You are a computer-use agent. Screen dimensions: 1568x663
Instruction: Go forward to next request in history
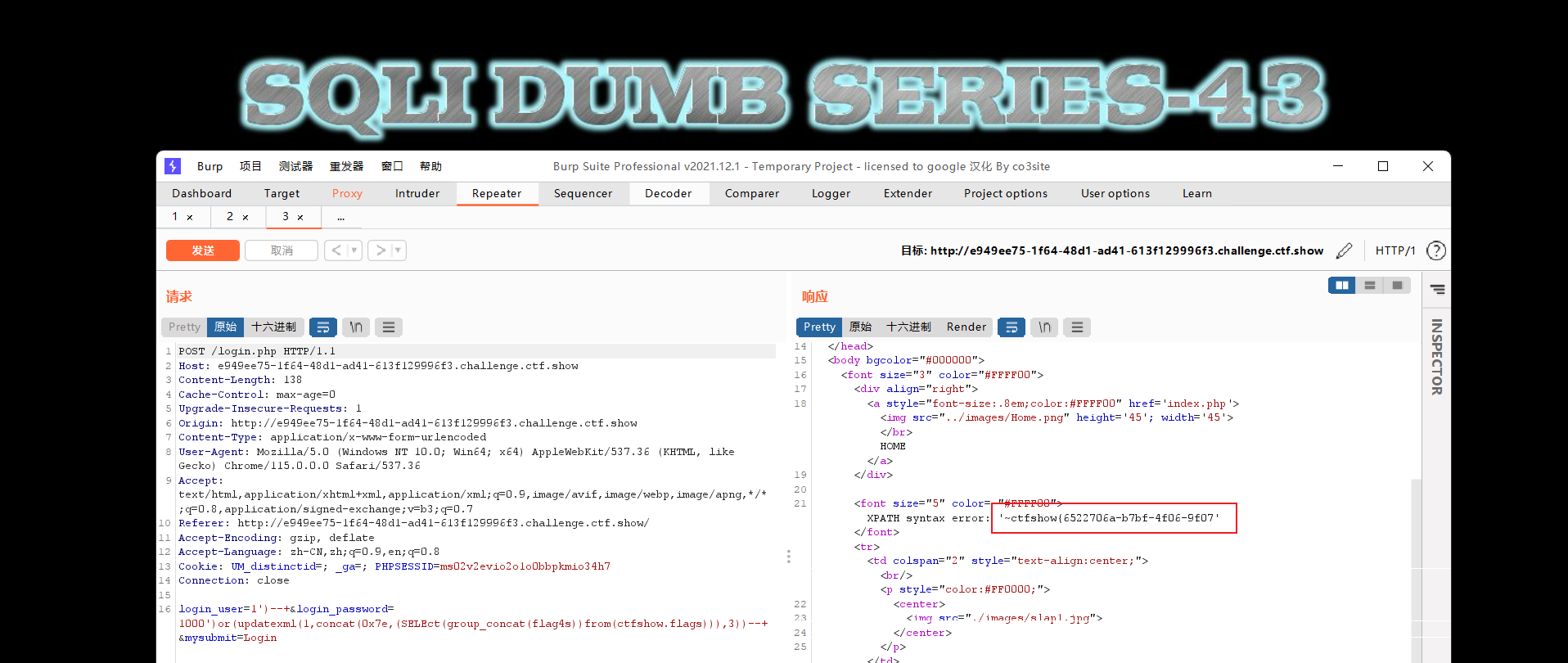click(381, 250)
